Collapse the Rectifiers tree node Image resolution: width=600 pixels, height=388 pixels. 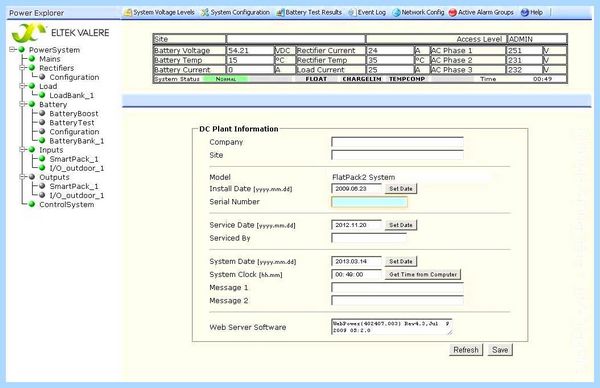point(23,68)
